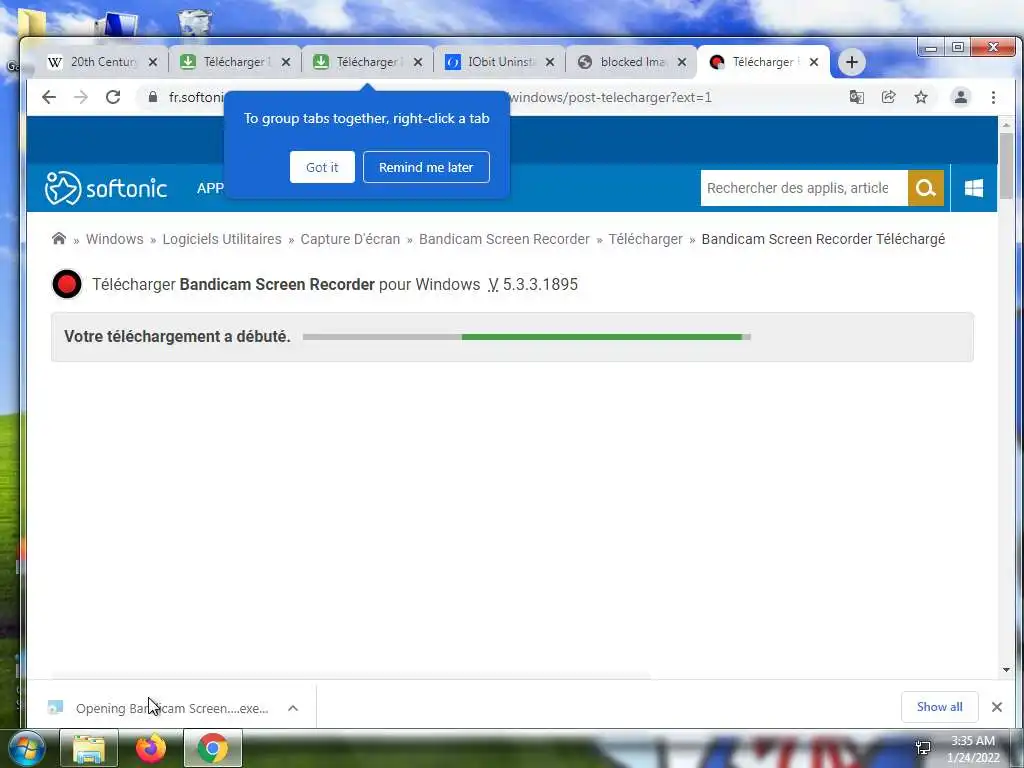Click the forward navigation arrow
This screenshot has height=768, width=1024.
(x=81, y=97)
